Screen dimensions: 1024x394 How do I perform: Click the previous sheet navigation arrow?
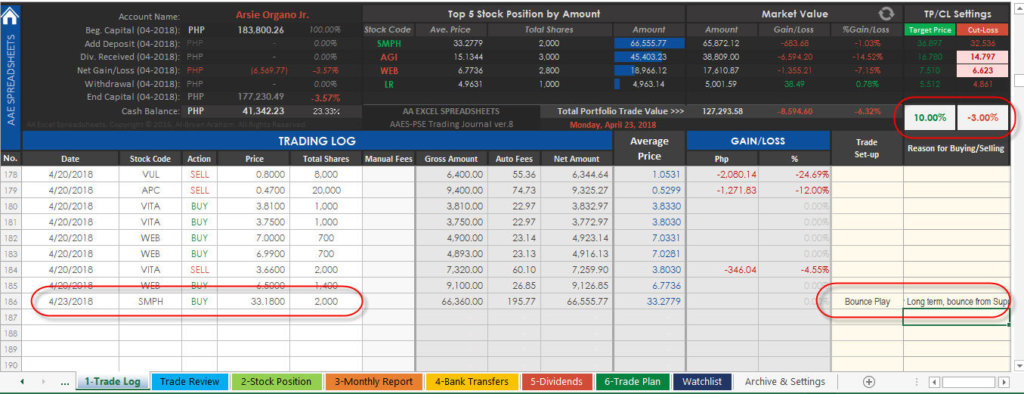23,382
